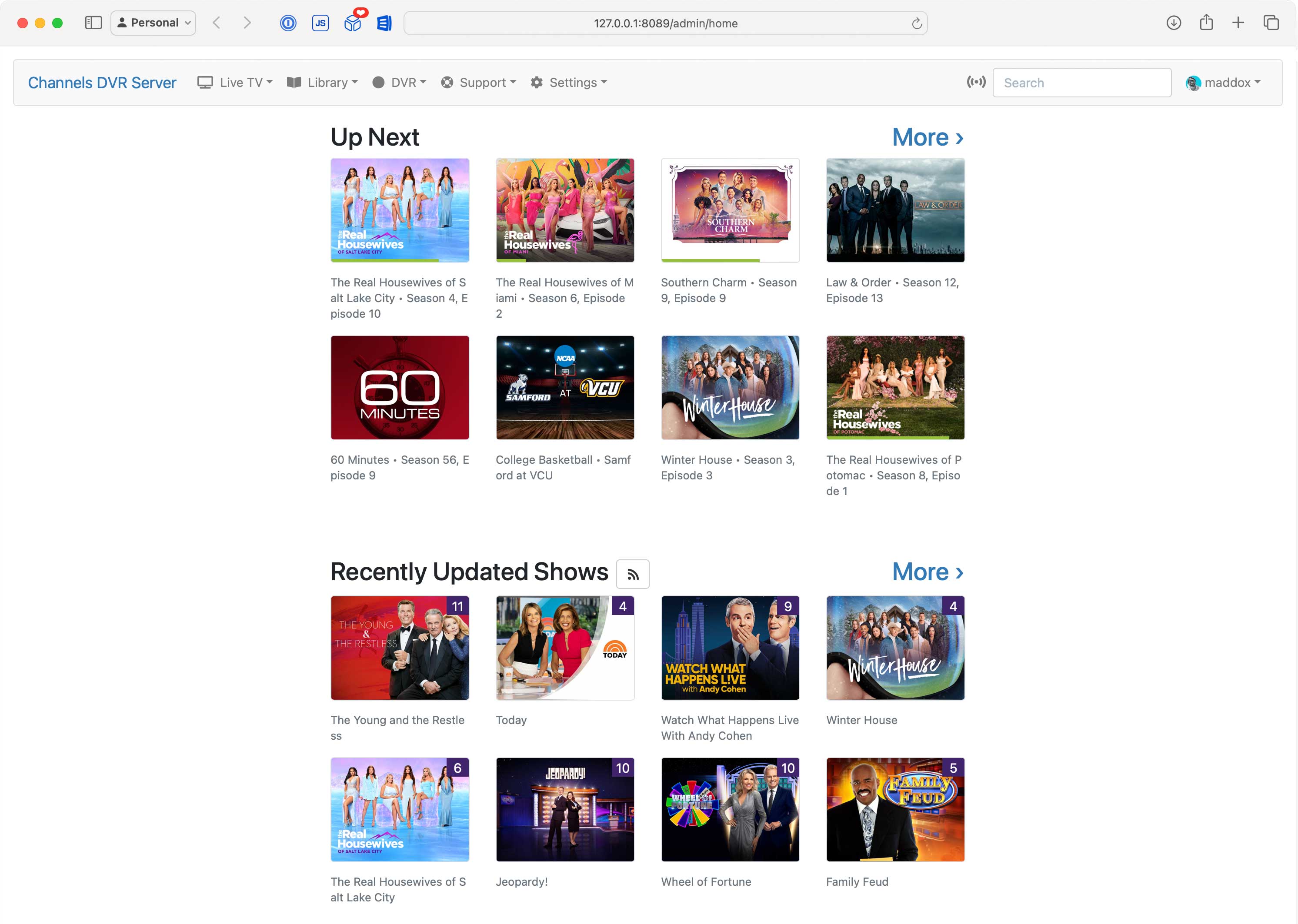Open the DVR menu
Image resolution: width=1298 pixels, height=924 pixels.
point(399,83)
